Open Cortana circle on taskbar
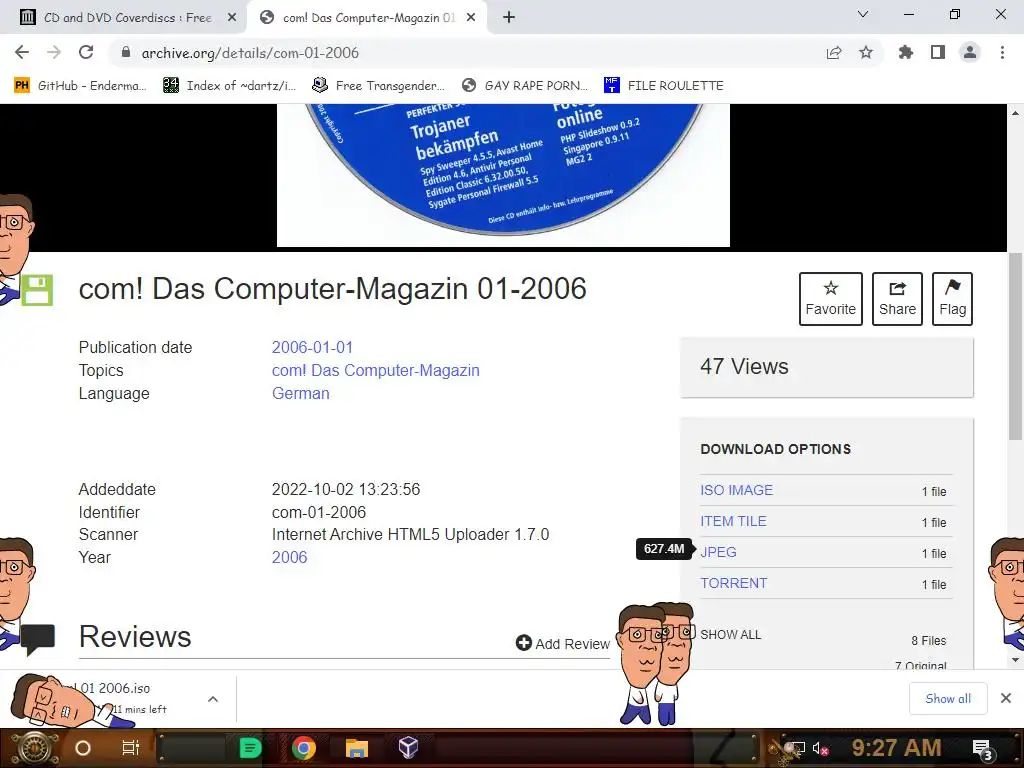Image resolution: width=1024 pixels, height=768 pixels. tap(83, 748)
